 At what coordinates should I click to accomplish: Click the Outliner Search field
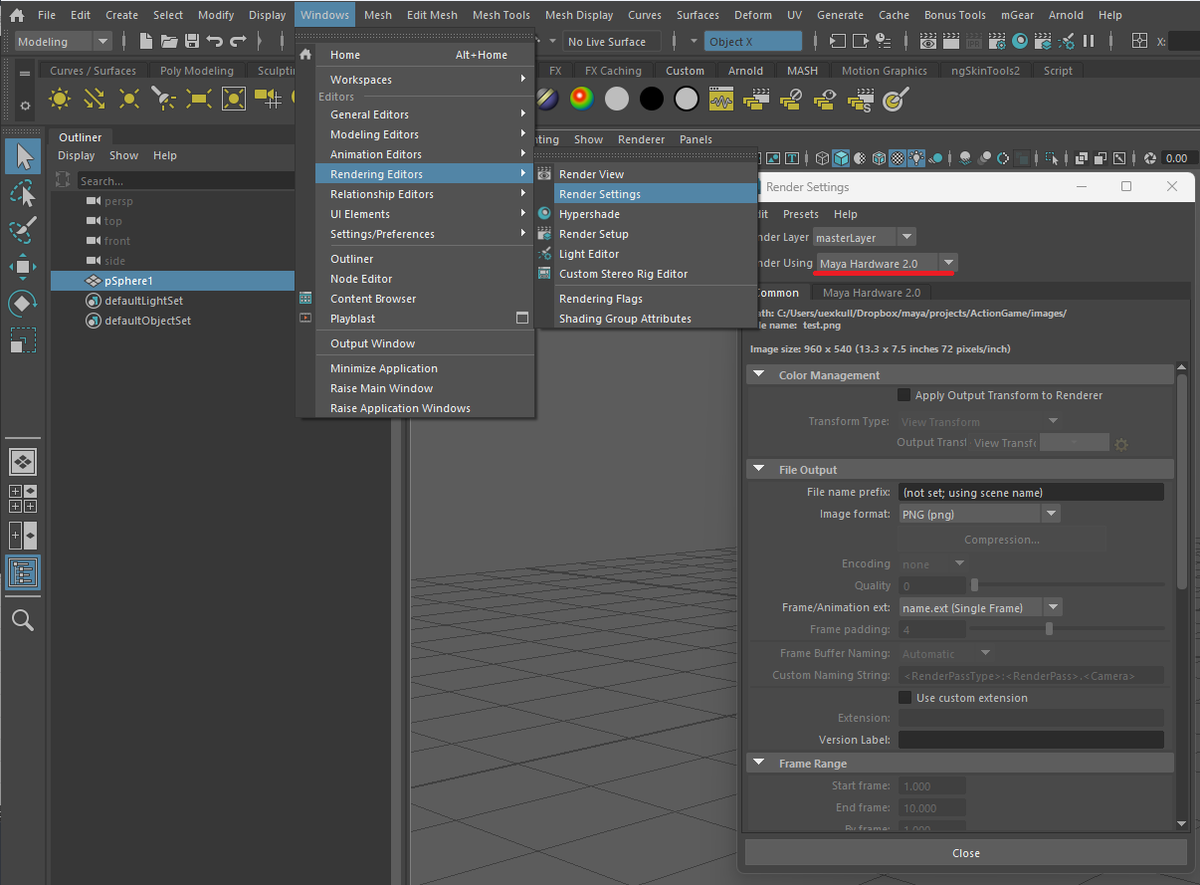coord(185,181)
